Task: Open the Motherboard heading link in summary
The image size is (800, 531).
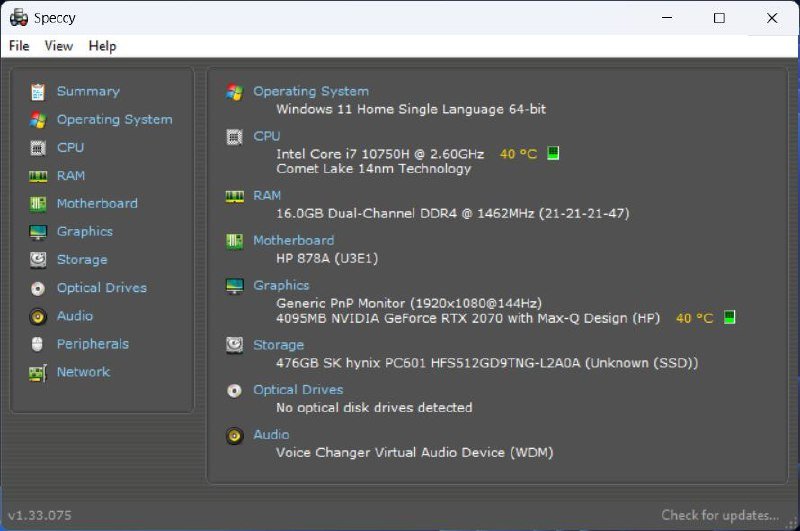Action: (293, 240)
